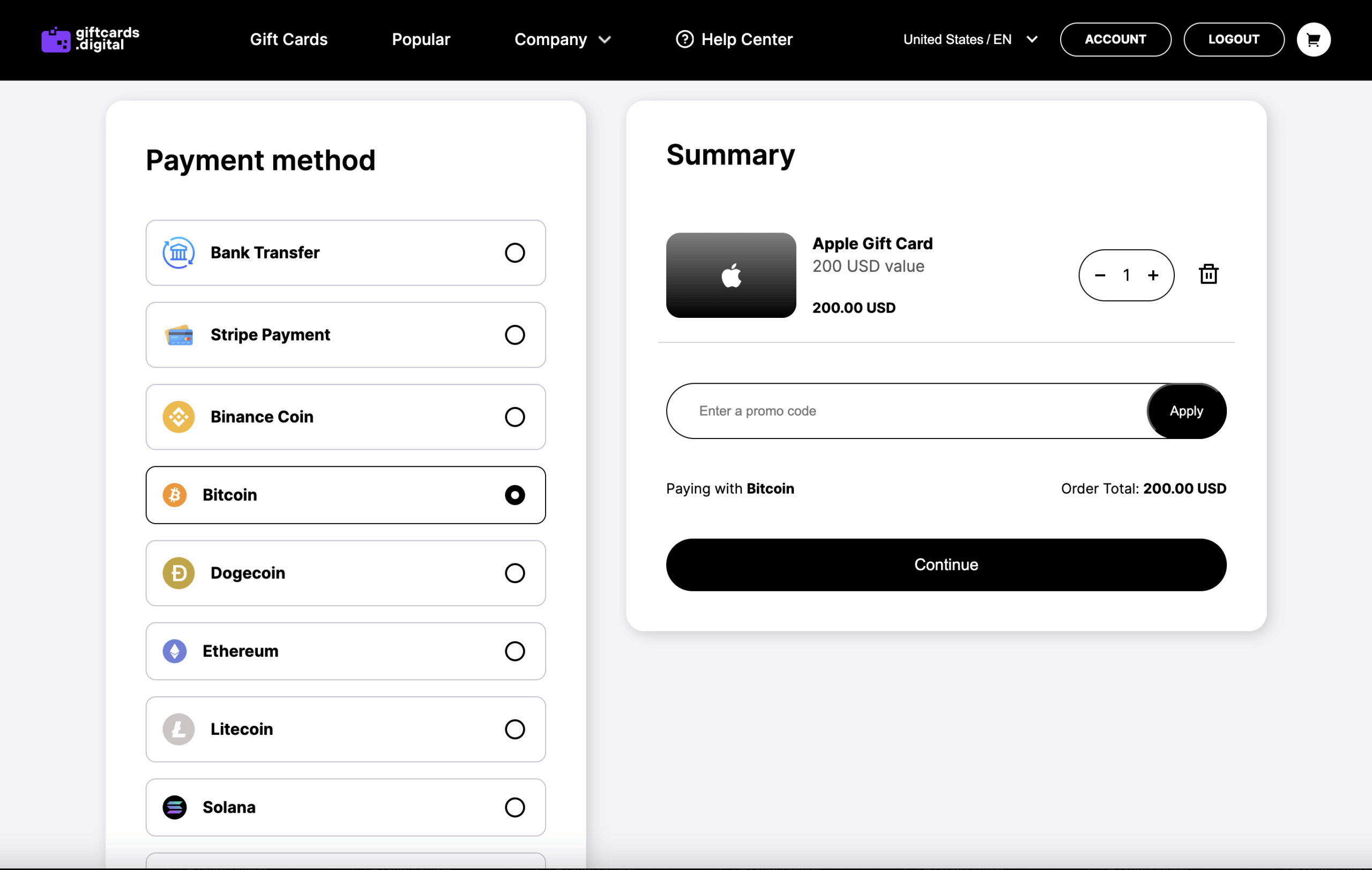The height and width of the screenshot is (870, 1372).
Task: Click the Solana logo icon
Action: coord(174,807)
